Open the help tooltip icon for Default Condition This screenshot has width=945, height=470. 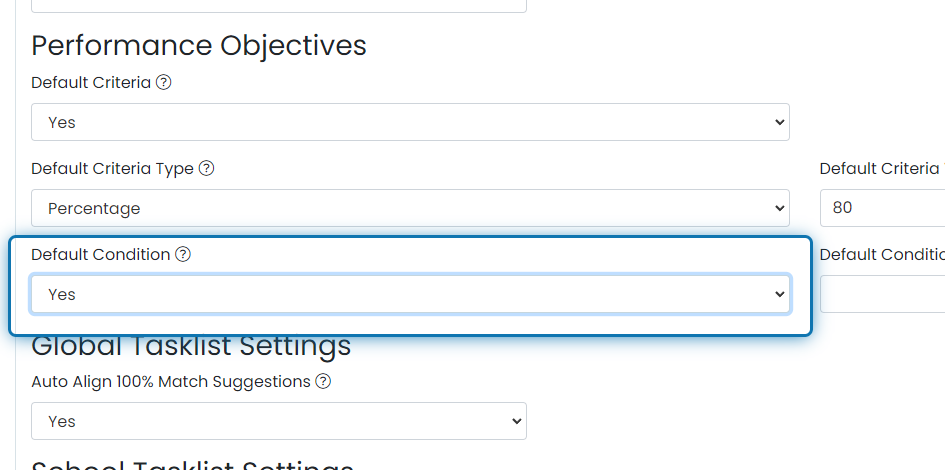[183, 255]
